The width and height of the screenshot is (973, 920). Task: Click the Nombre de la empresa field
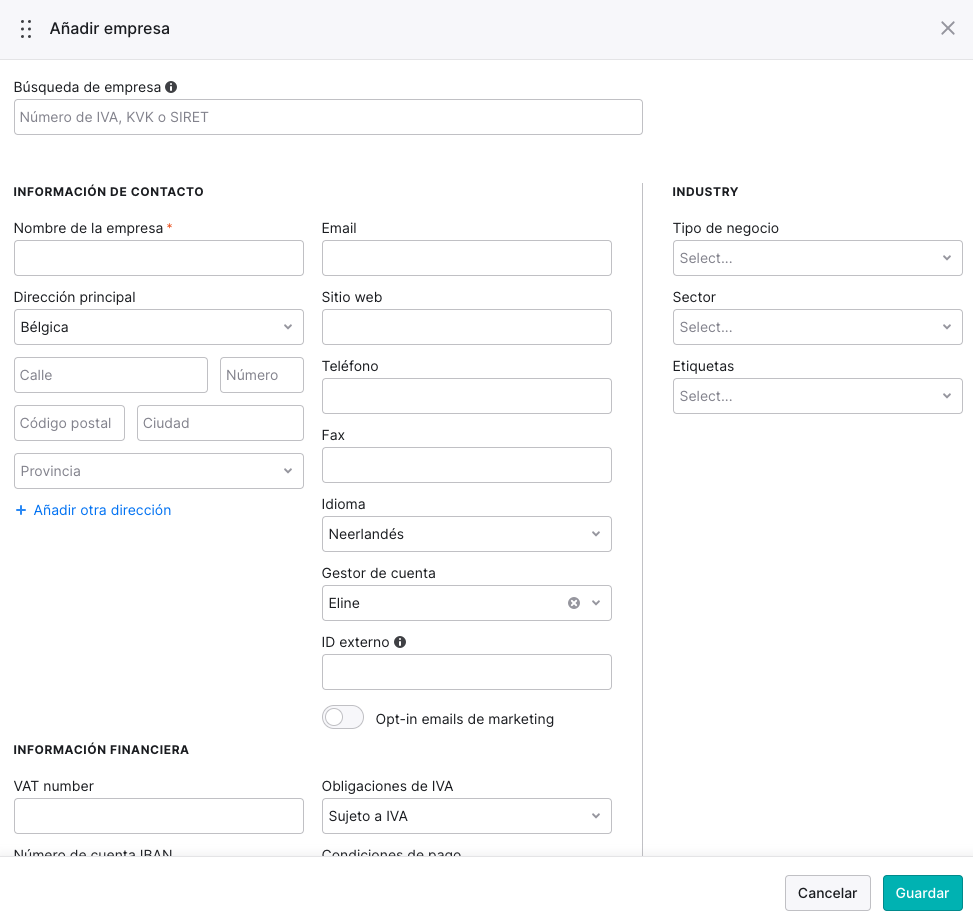159,258
